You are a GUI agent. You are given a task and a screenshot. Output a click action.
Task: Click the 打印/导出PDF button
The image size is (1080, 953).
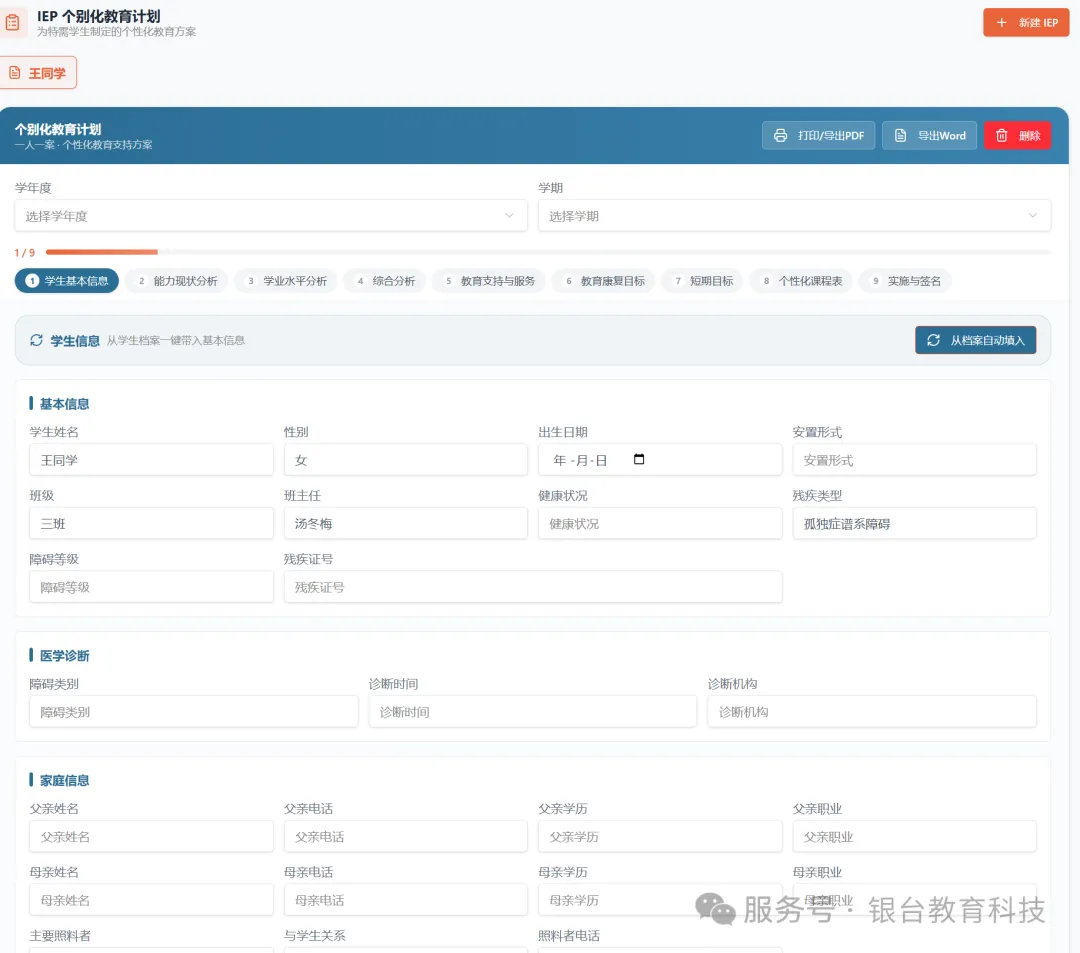click(x=818, y=136)
